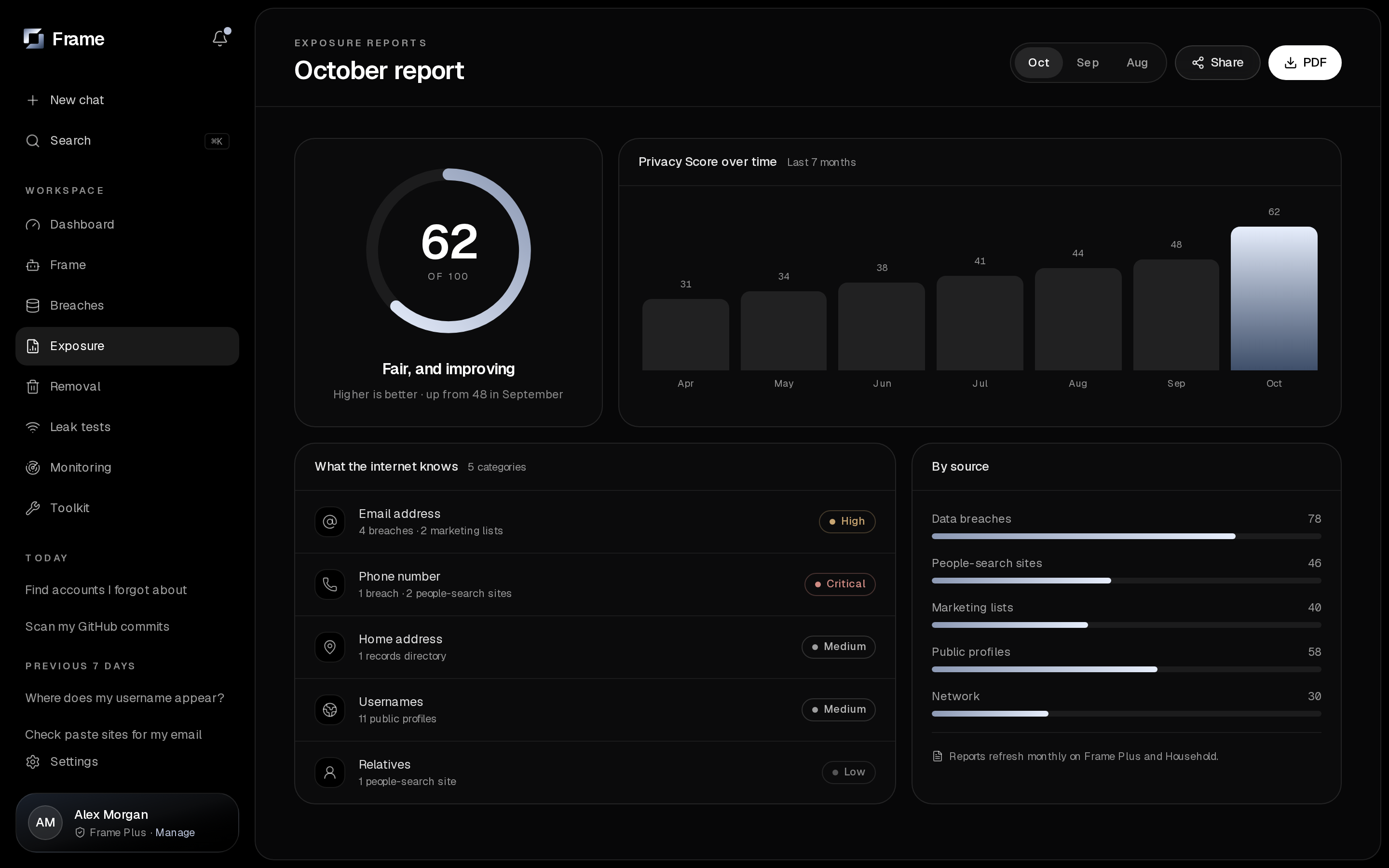Open the Manage subscription link
Image resolution: width=1389 pixels, height=868 pixels.
pyautogui.click(x=175, y=832)
